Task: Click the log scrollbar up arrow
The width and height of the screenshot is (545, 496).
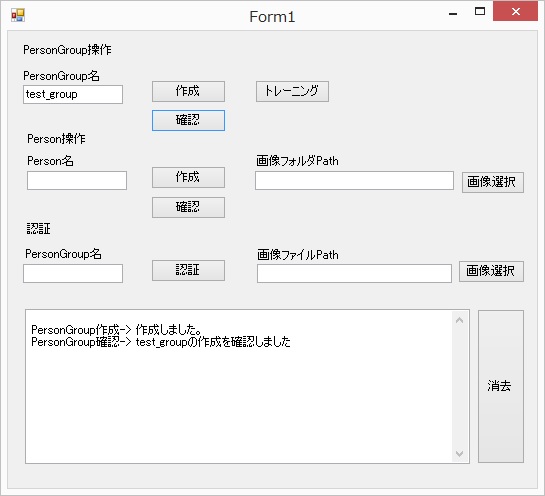Action: [x=459, y=320]
